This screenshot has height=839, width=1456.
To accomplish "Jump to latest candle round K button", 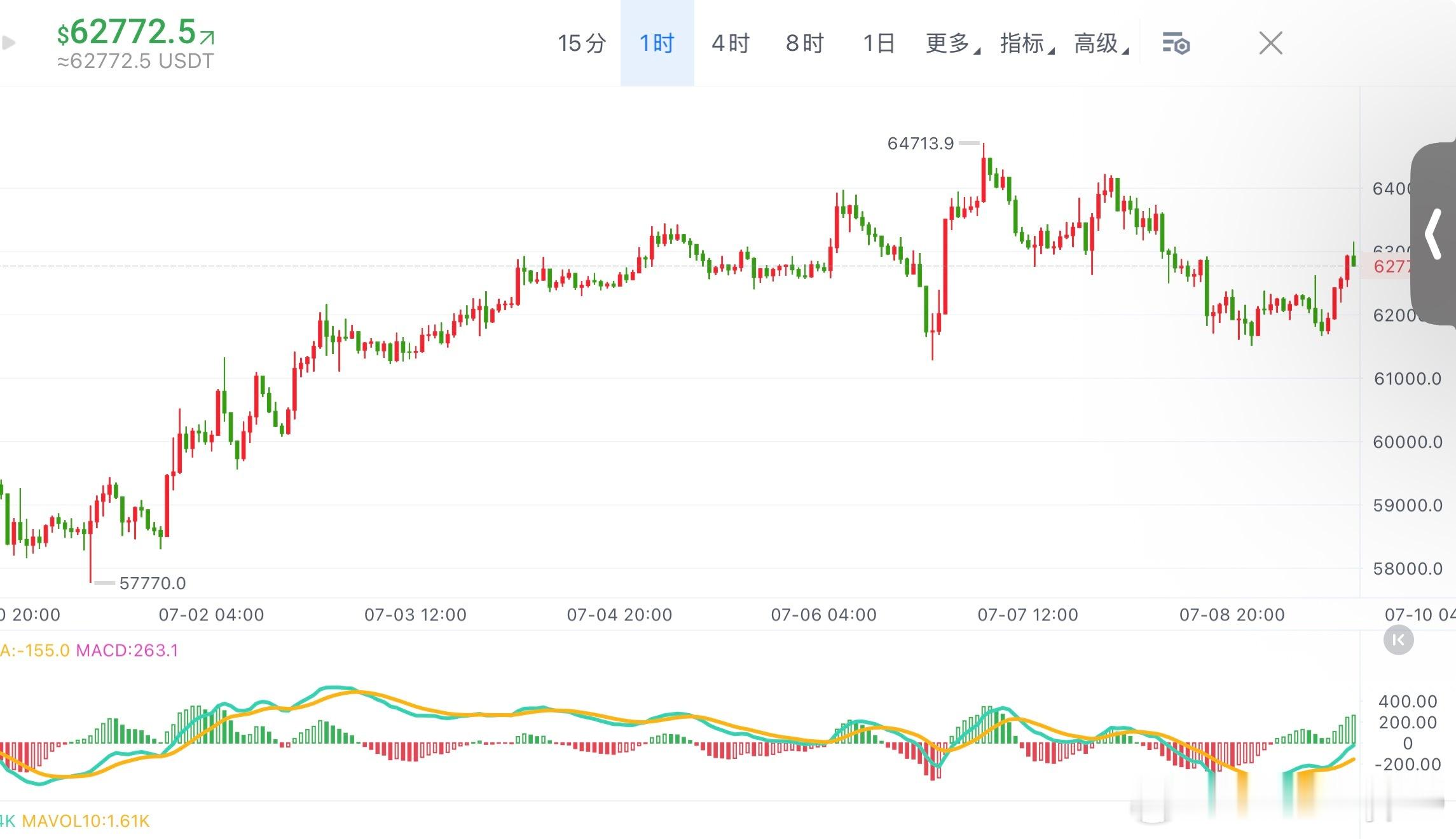I will coord(1398,640).
